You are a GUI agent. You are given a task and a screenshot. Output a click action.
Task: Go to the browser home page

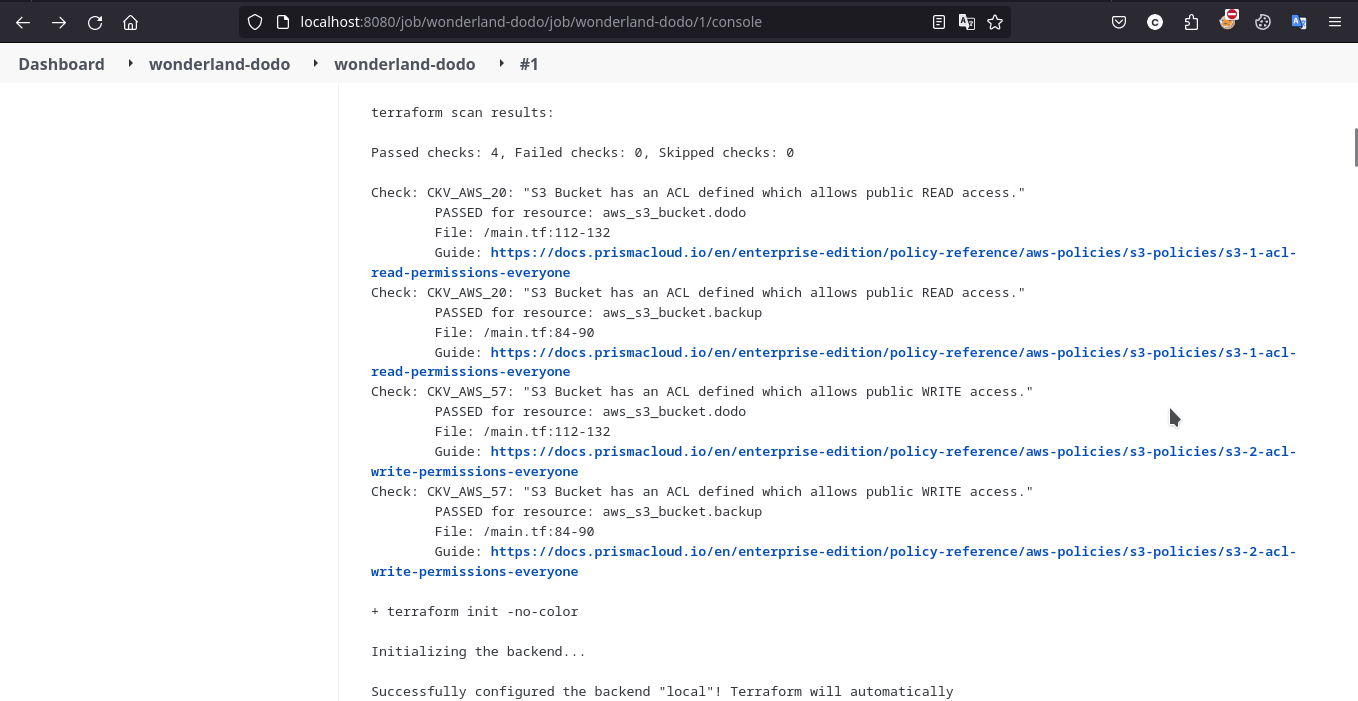coord(131,22)
